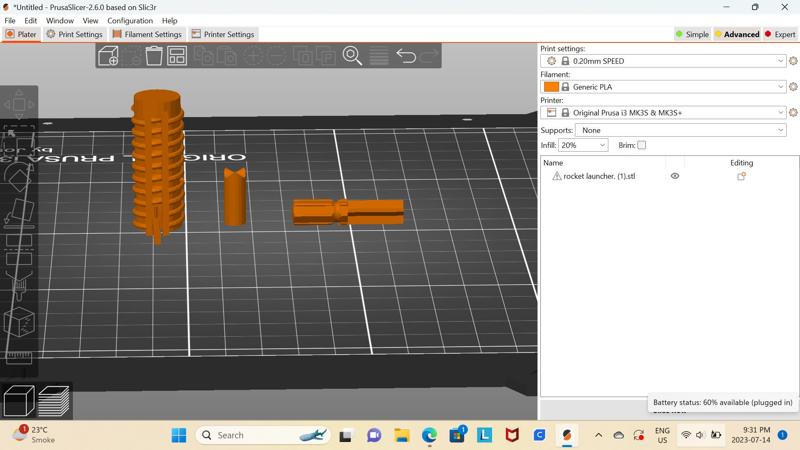Open the Infill percentage dropdown
The width and height of the screenshot is (800, 450).
tap(583, 145)
